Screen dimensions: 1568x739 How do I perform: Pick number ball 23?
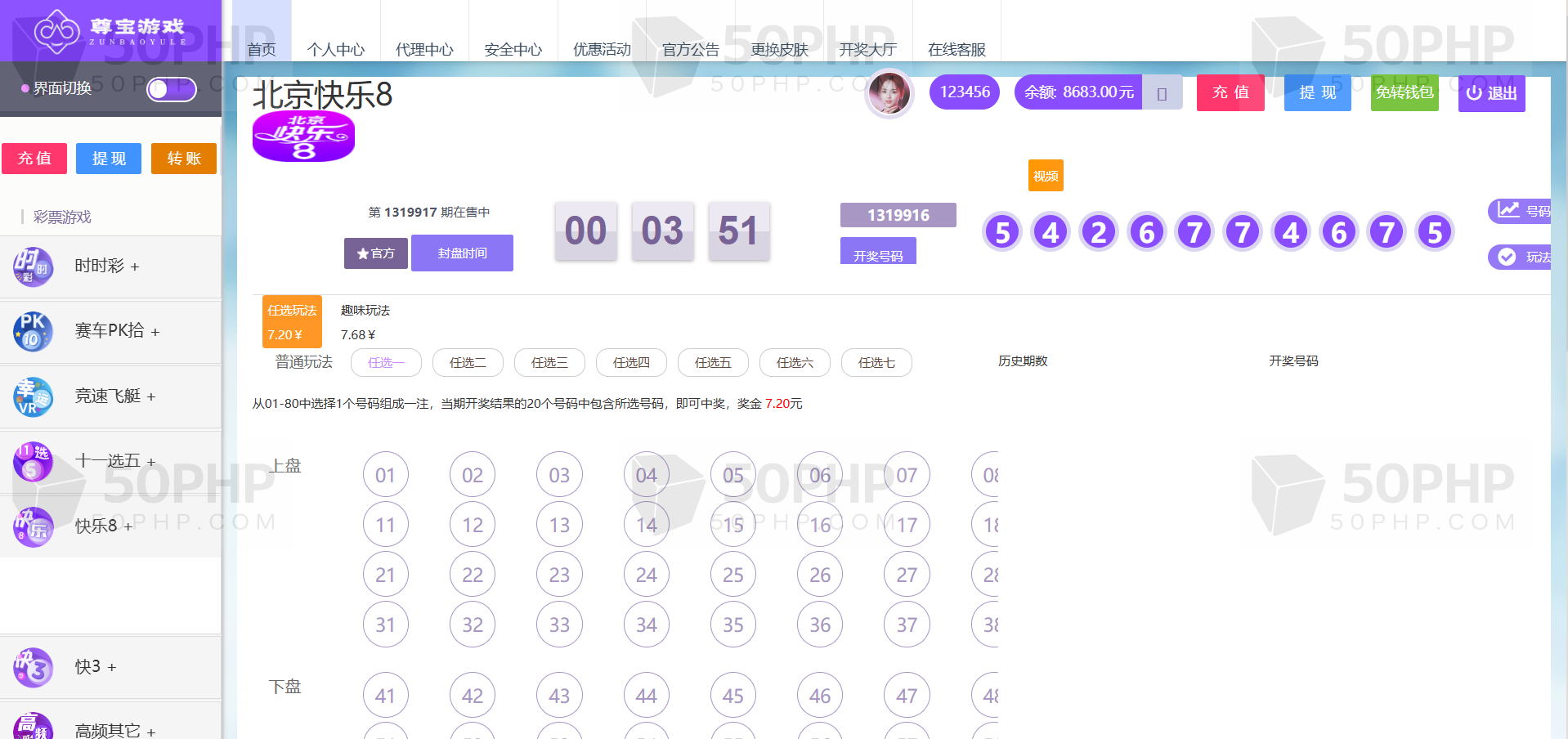(559, 575)
